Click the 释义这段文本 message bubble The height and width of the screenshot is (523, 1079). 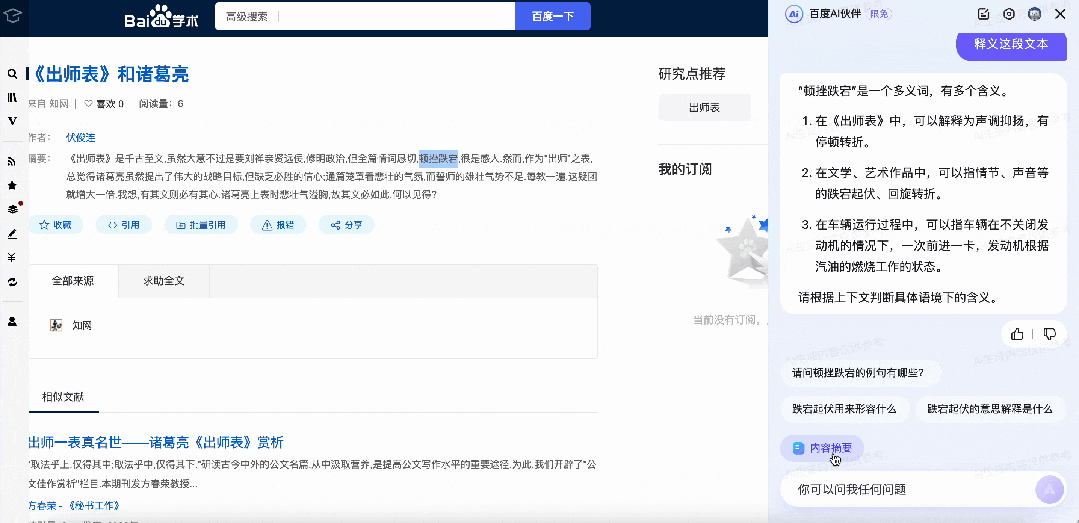[1011, 43]
